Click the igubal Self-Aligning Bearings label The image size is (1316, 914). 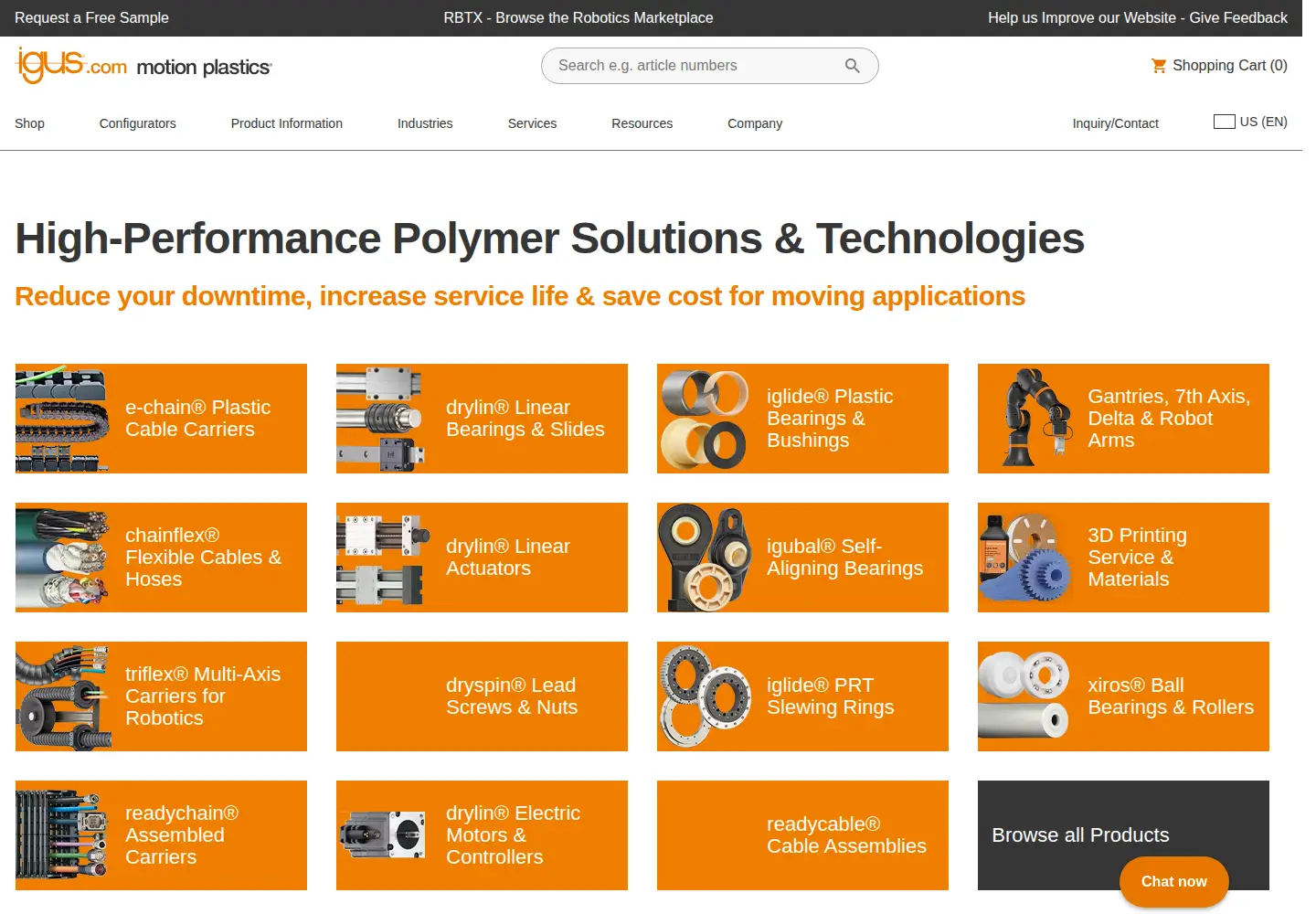click(845, 558)
